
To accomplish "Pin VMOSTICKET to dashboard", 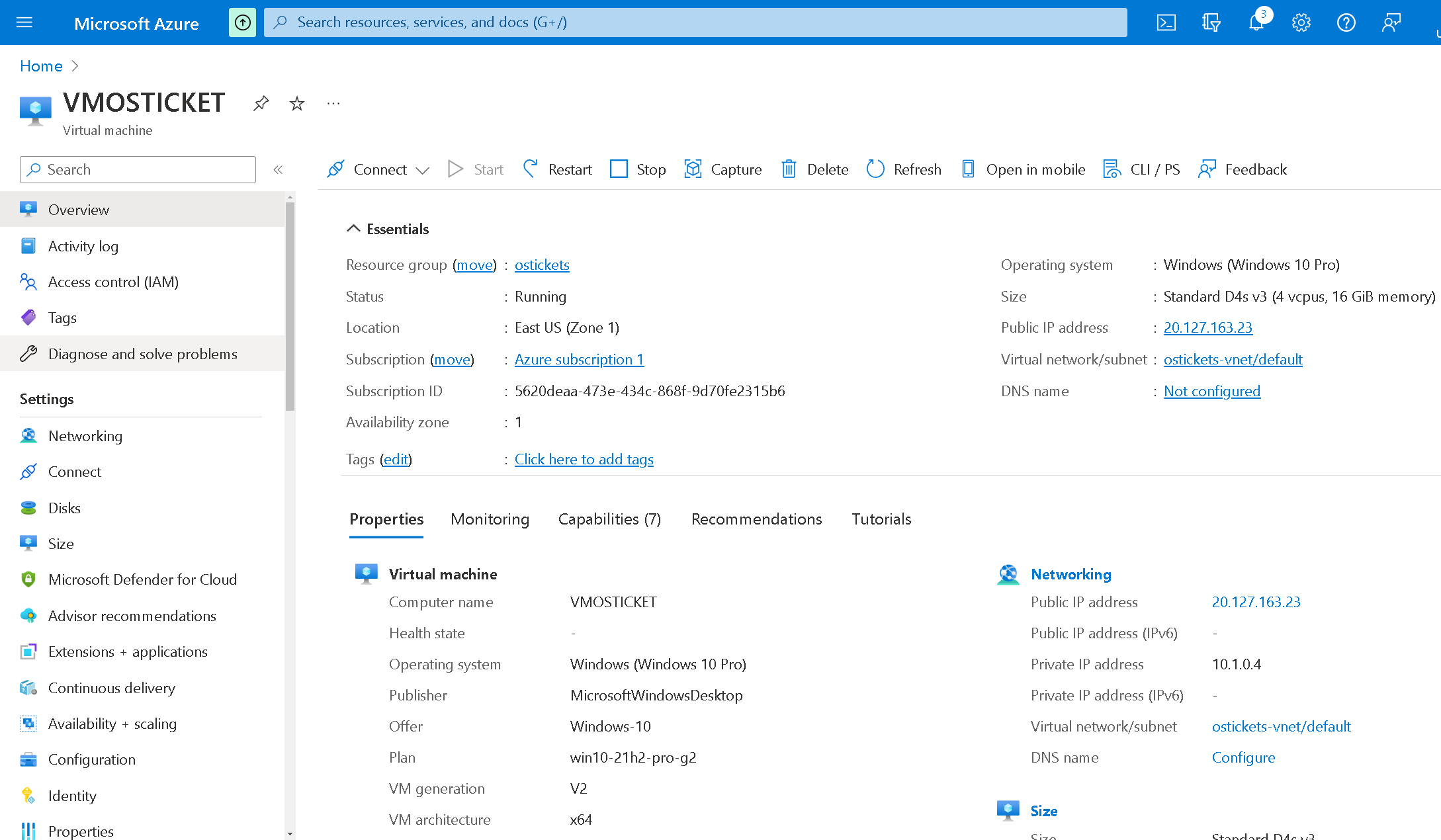I will tap(261, 103).
